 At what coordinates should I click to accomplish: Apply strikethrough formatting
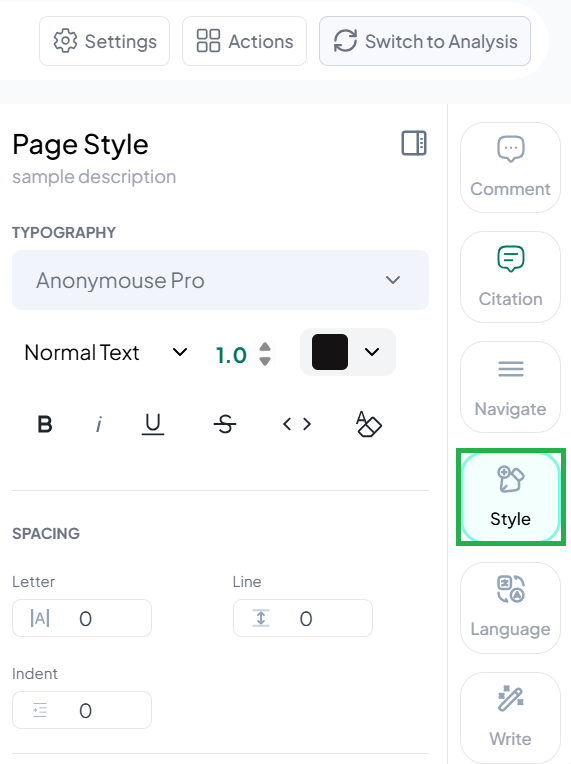(225, 424)
